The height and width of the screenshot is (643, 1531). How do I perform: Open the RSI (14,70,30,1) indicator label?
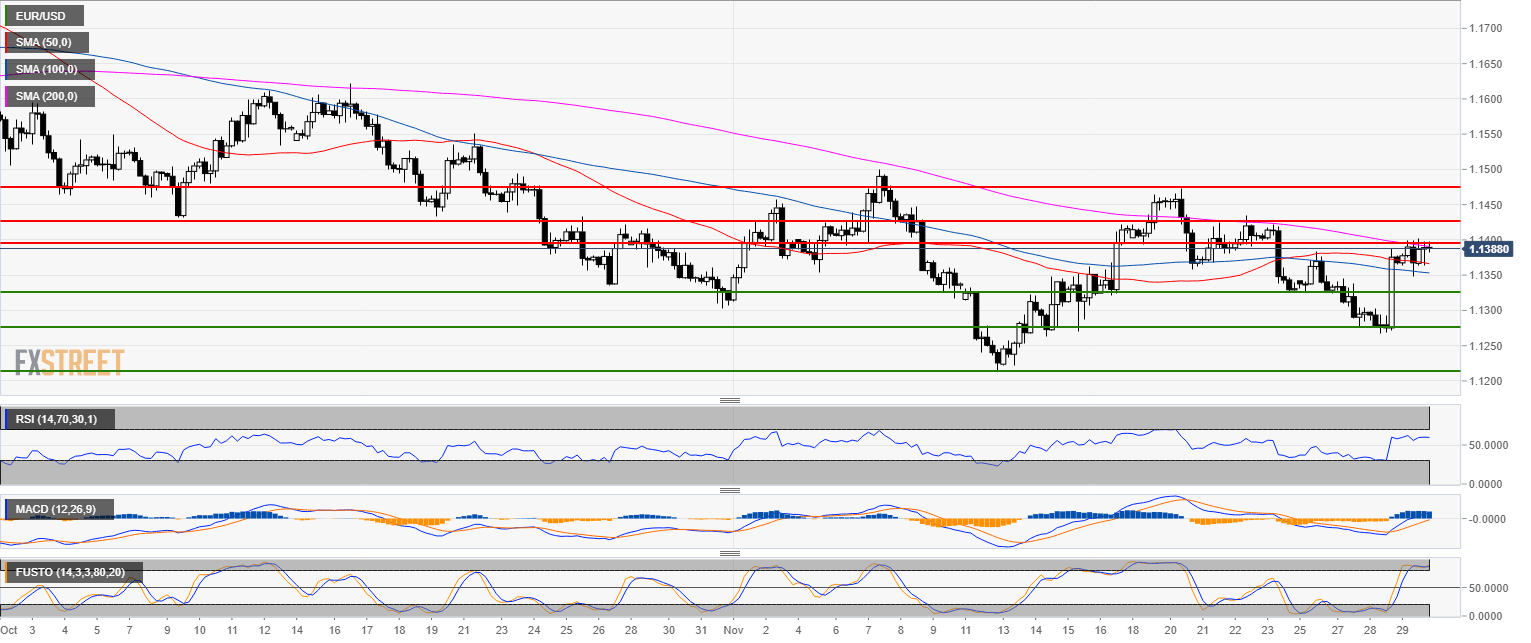[58, 419]
